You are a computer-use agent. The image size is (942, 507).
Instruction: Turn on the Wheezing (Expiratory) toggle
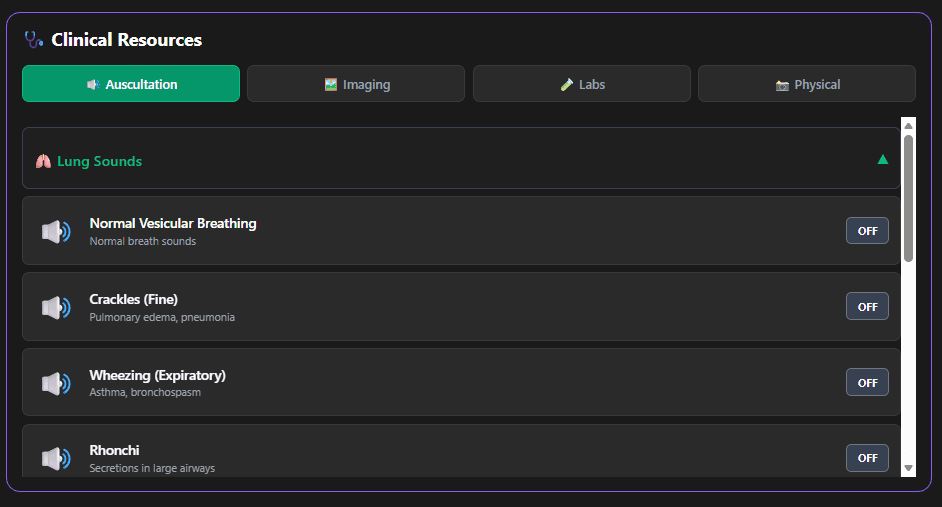[867, 383]
